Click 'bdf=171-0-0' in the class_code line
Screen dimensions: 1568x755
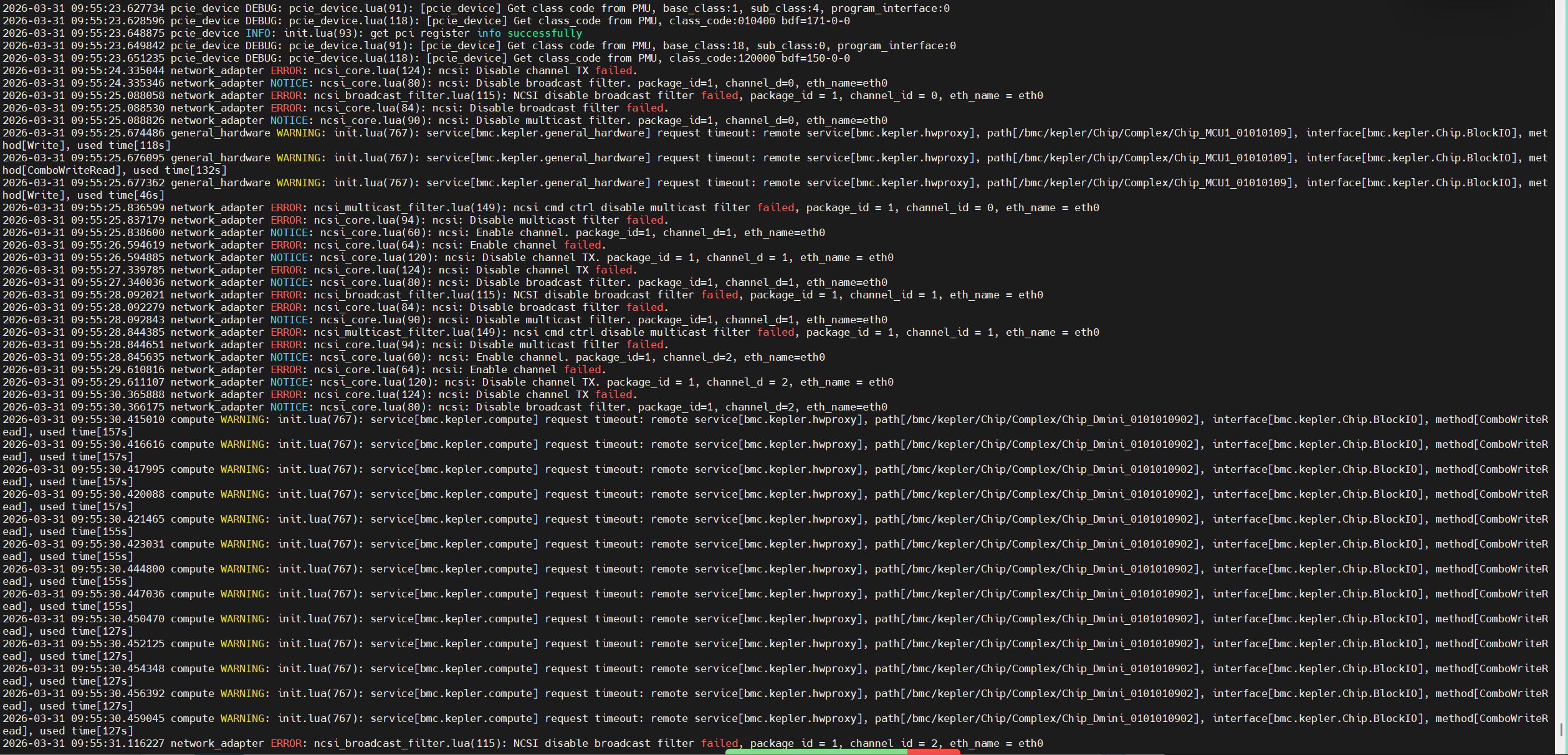tap(815, 21)
